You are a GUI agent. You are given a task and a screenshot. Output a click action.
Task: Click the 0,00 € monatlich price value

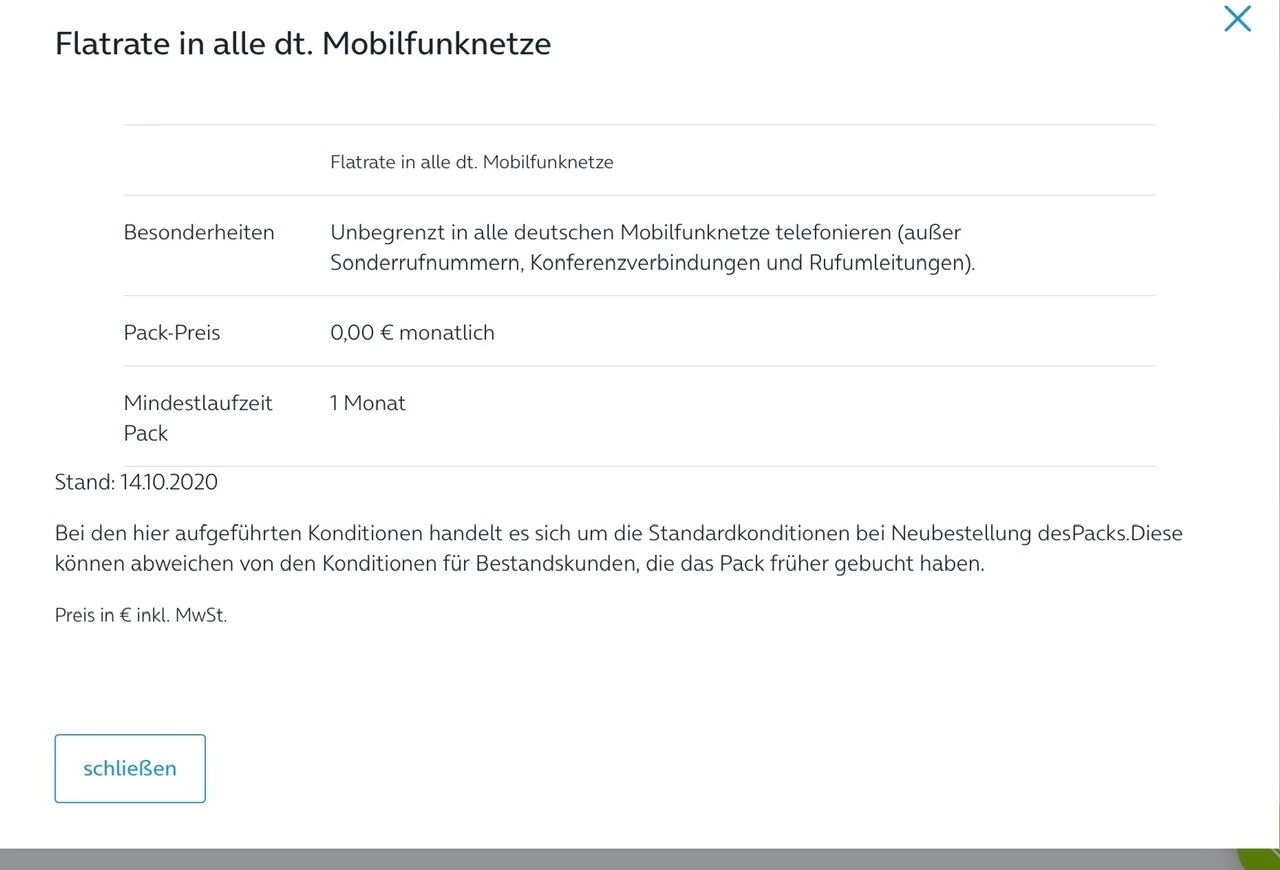pyautogui.click(x=412, y=333)
